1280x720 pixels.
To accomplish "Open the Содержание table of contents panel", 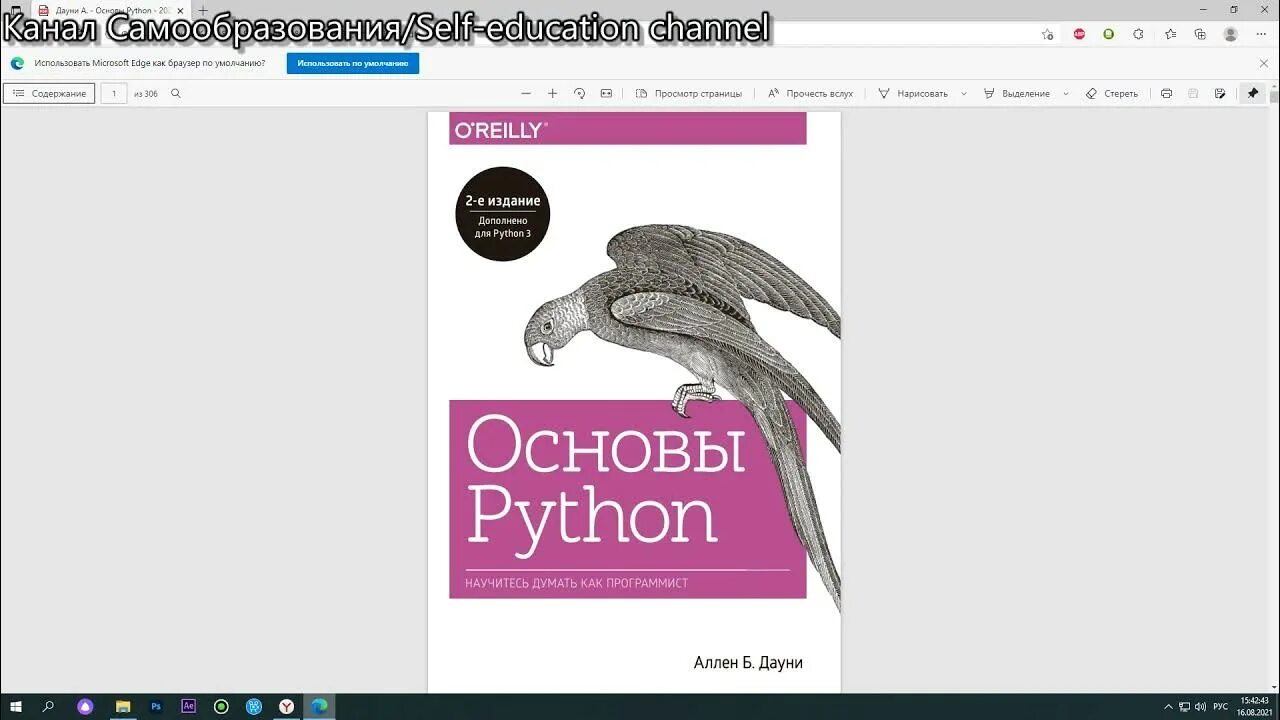I will tap(49, 93).
